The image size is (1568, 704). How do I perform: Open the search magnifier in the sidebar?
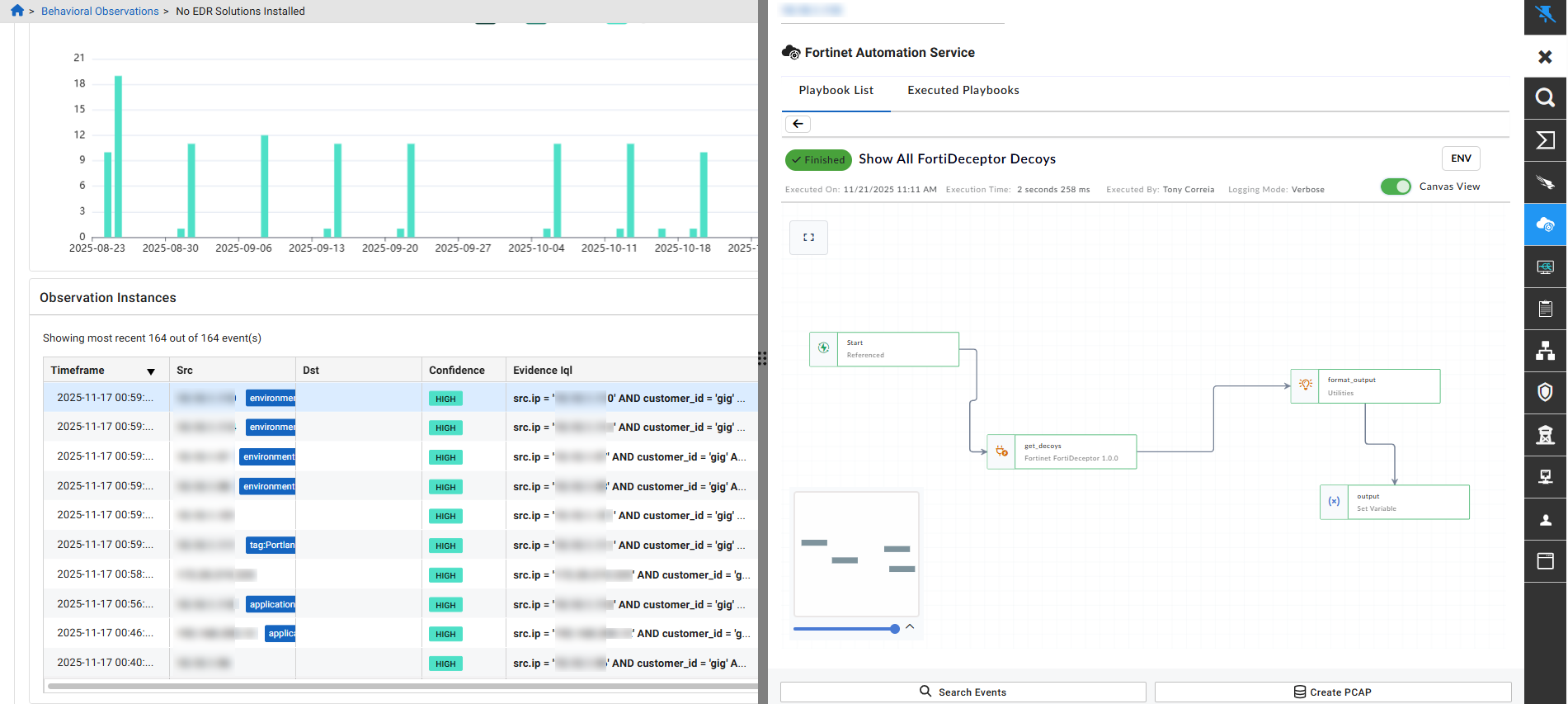click(1545, 98)
